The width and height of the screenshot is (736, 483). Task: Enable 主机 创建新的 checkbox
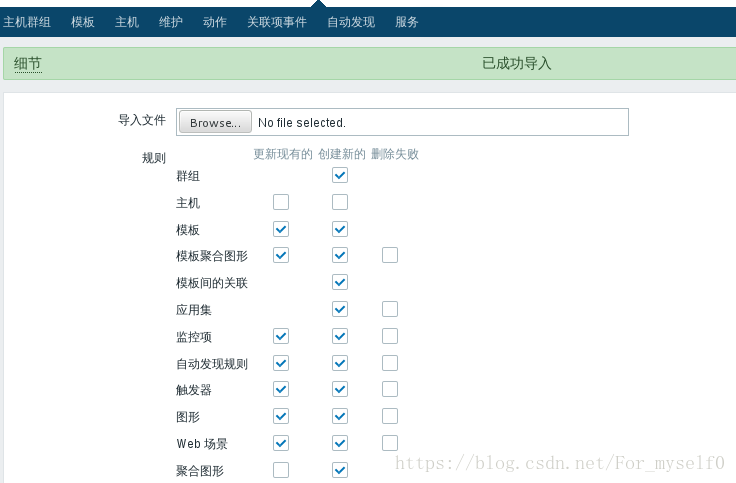340,202
